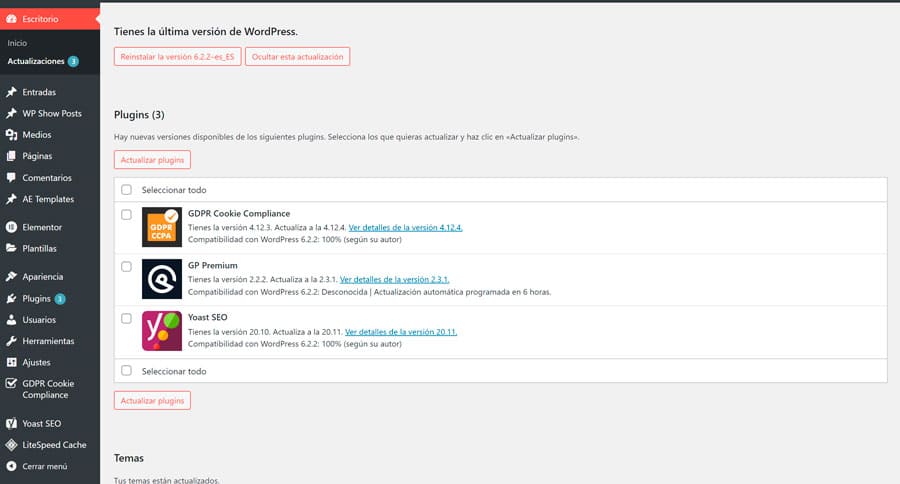Click the Usuarios person icon
This screenshot has height=484, width=900.
click(11, 320)
